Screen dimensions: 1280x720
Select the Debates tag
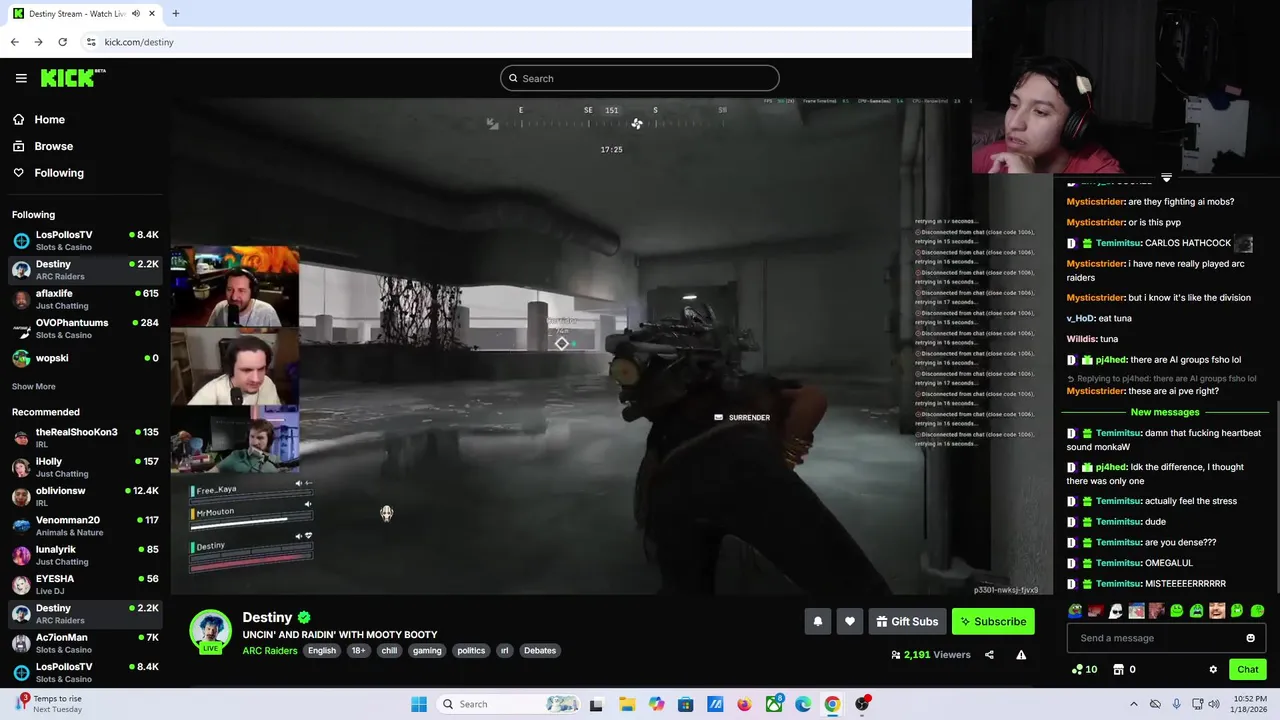click(x=540, y=650)
